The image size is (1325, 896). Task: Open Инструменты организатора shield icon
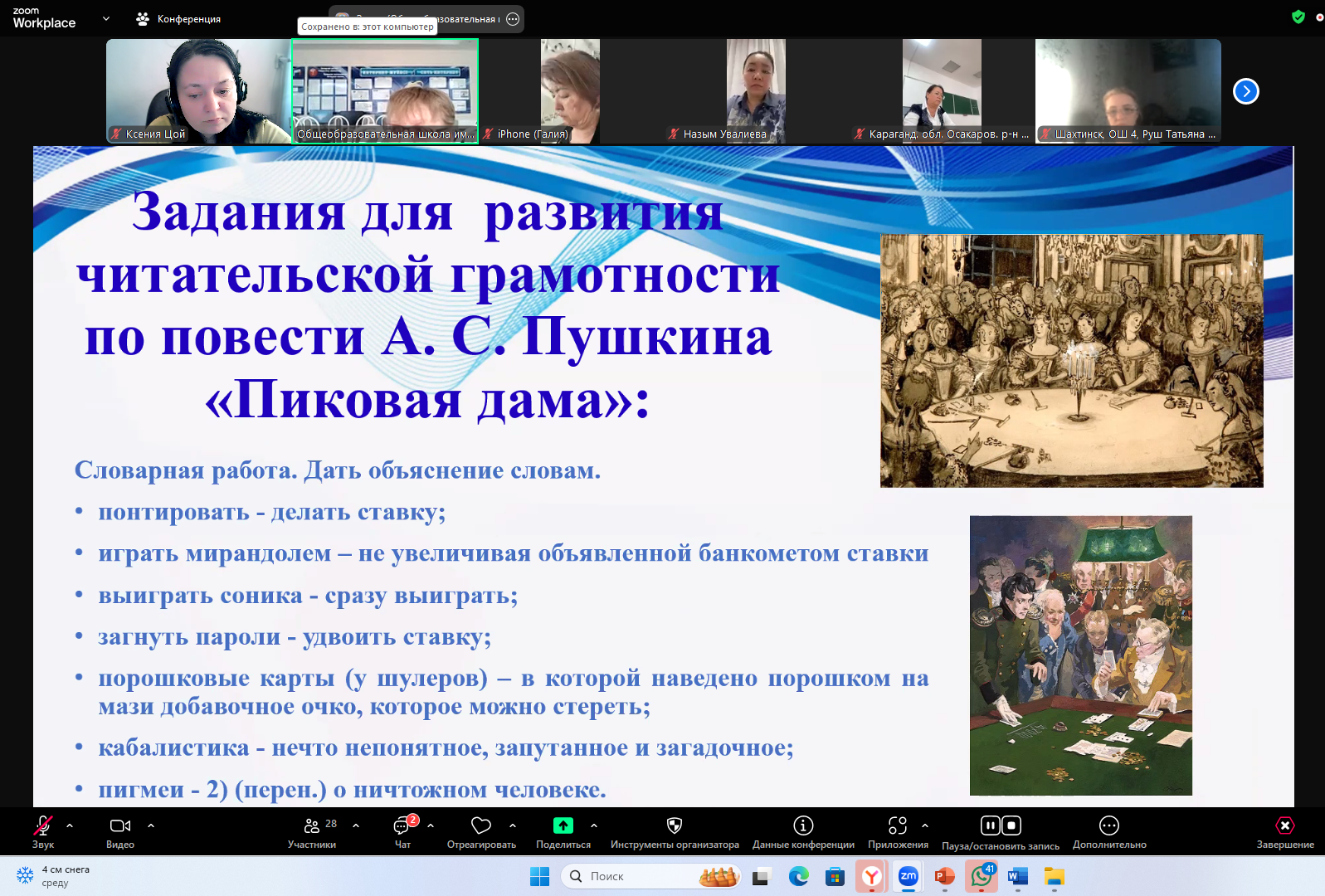[675, 826]
